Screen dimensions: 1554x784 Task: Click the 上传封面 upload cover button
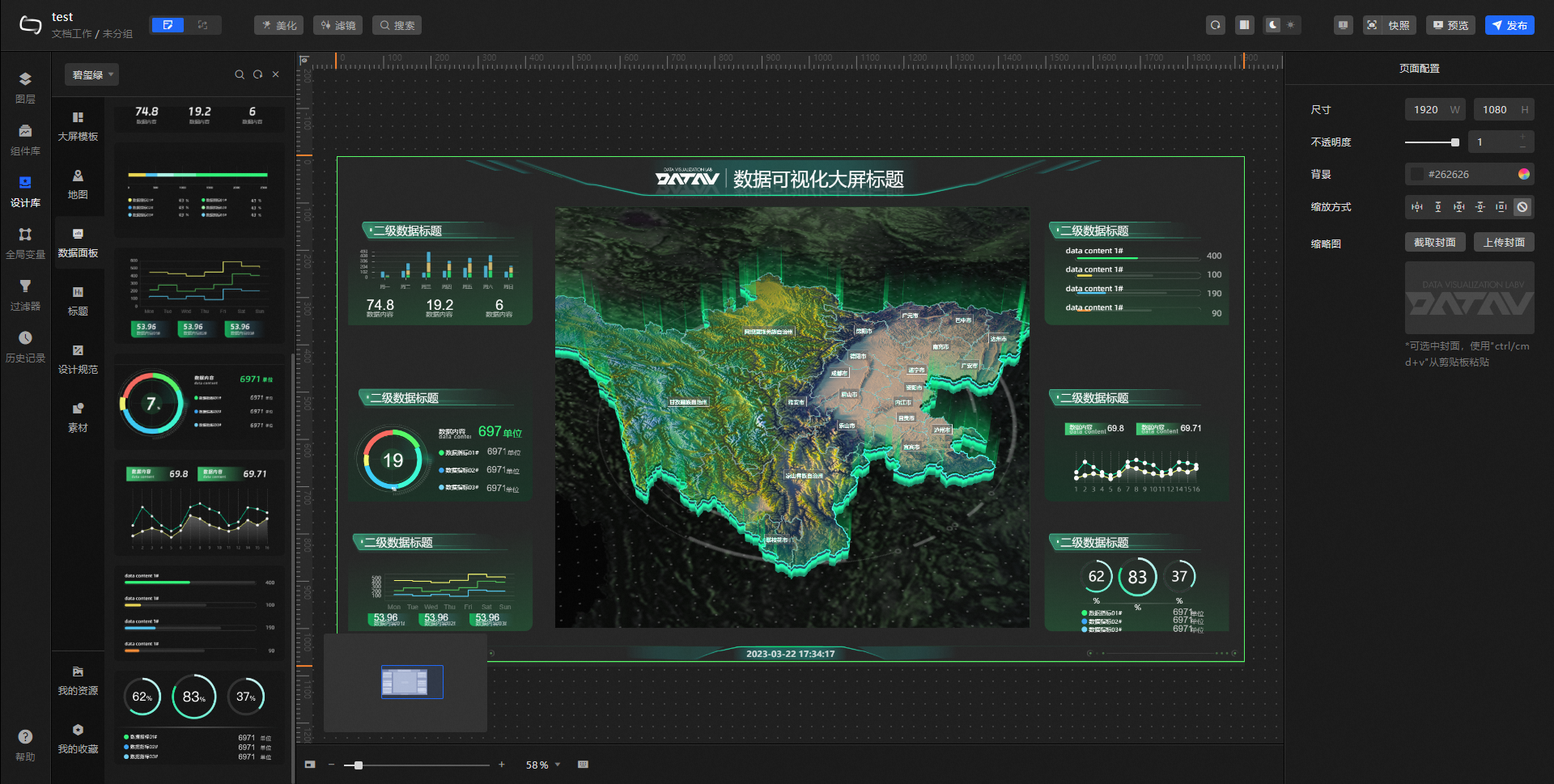tap(1504, 242)
